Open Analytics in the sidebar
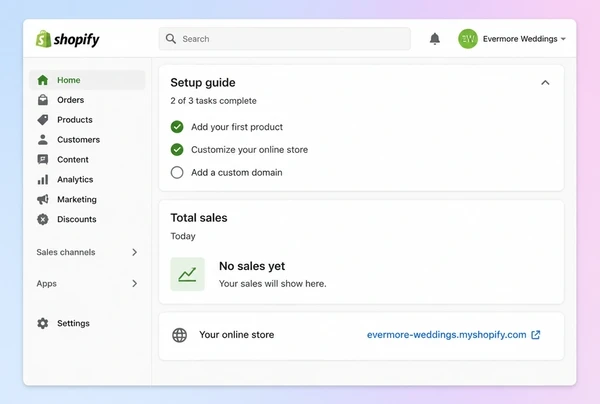 point(87,179)
